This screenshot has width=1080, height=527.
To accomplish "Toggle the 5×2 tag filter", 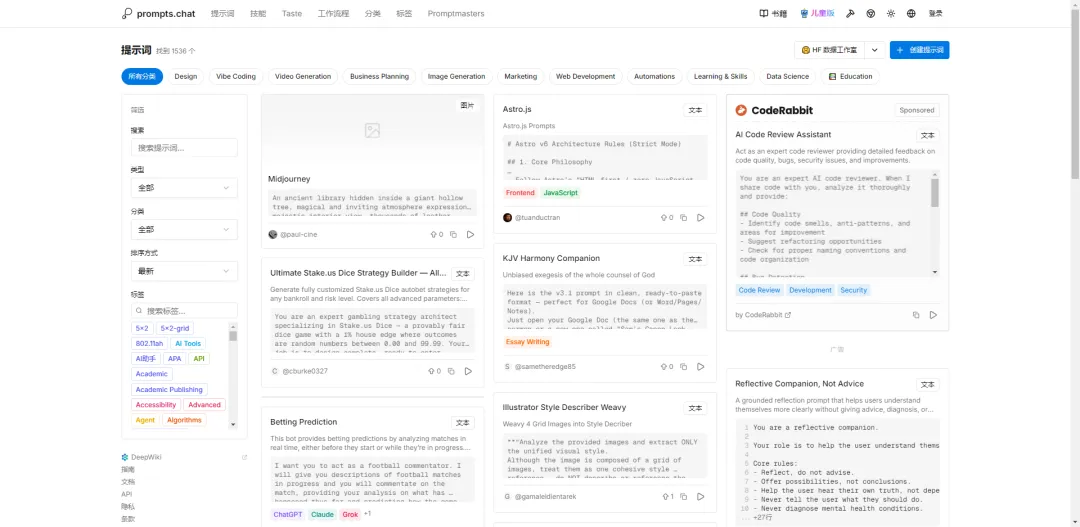I will (142, 329).
